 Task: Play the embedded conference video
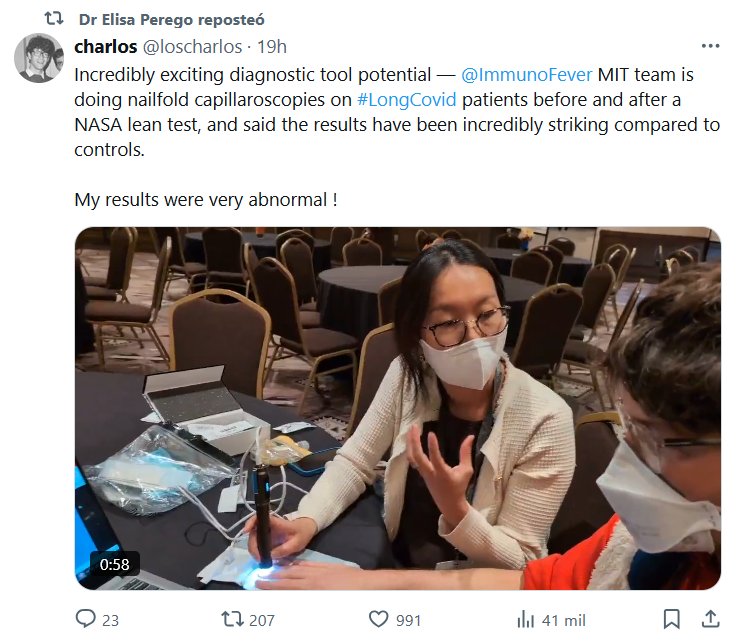point(397,408)
